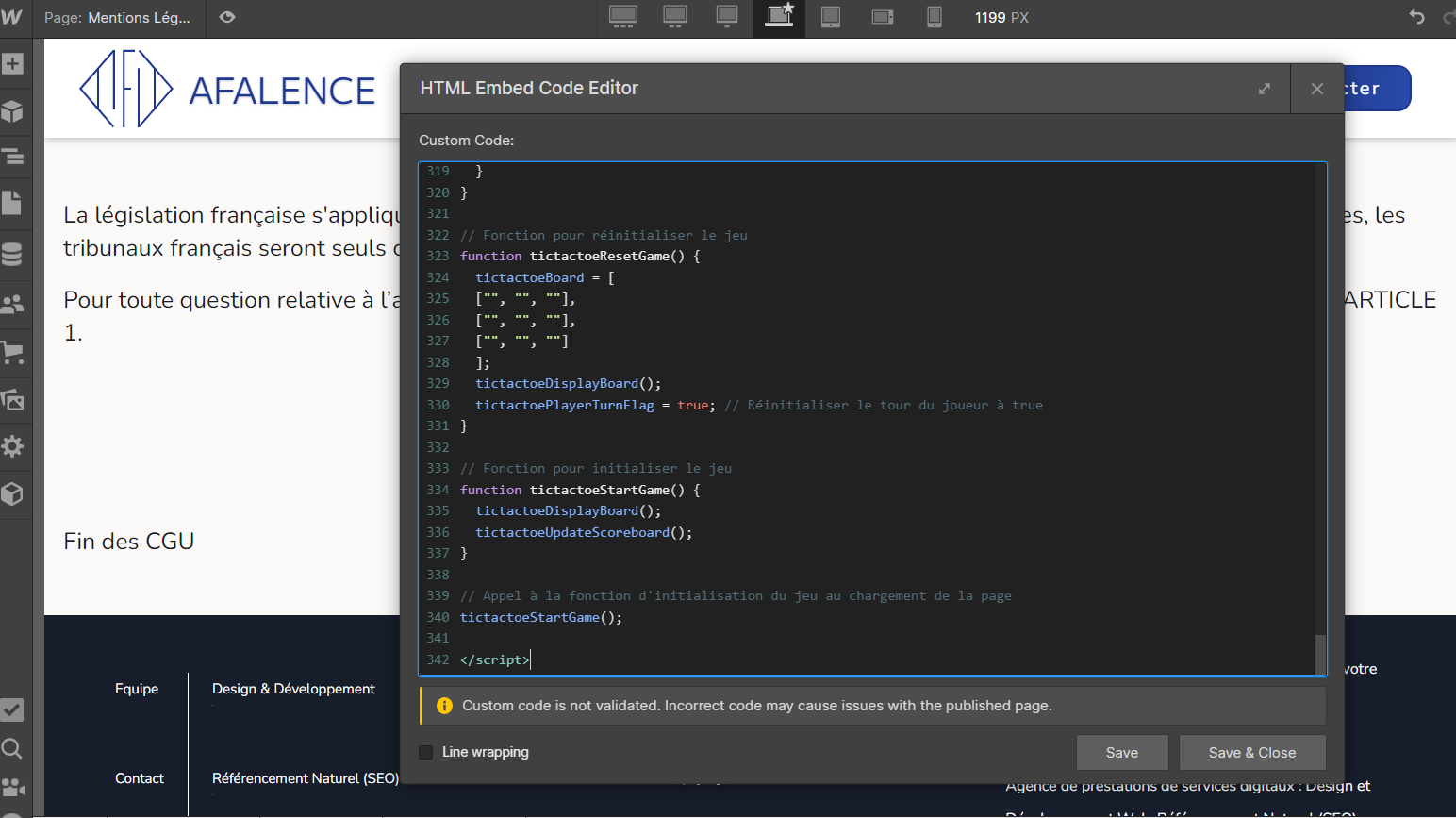The image size is (1456, 818).
Task: Expand the code editor to fullscreen
Action: (x=1265, y=89)
